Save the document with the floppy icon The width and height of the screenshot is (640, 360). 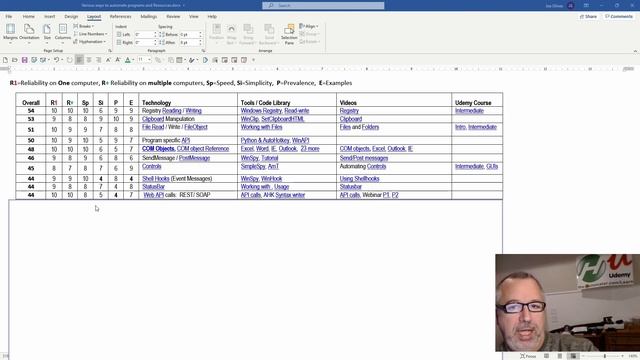[24, 60]
